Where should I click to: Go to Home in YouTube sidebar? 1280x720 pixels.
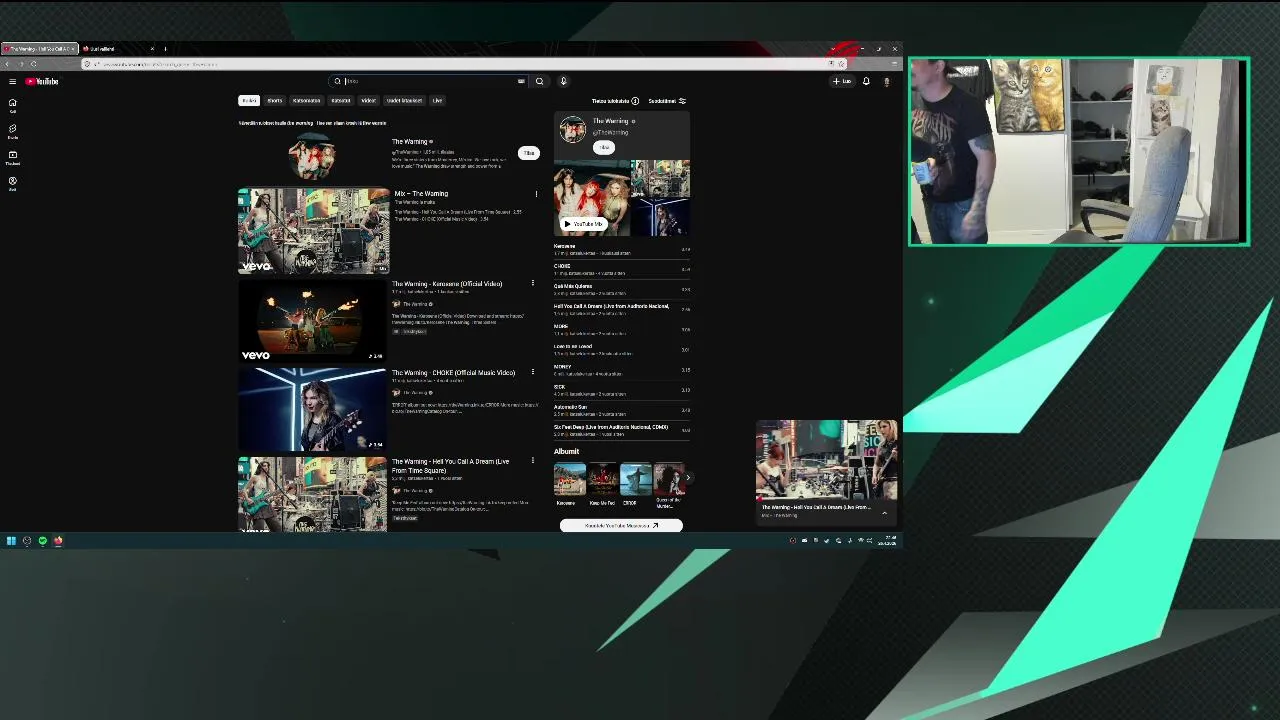coord(13,105)
